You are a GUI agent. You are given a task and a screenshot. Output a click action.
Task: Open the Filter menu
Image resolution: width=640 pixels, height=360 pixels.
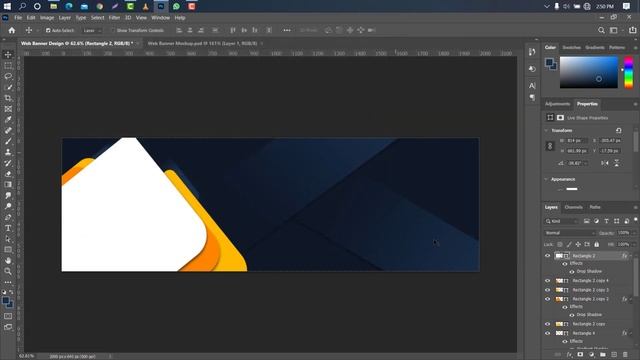pos(114,18)
